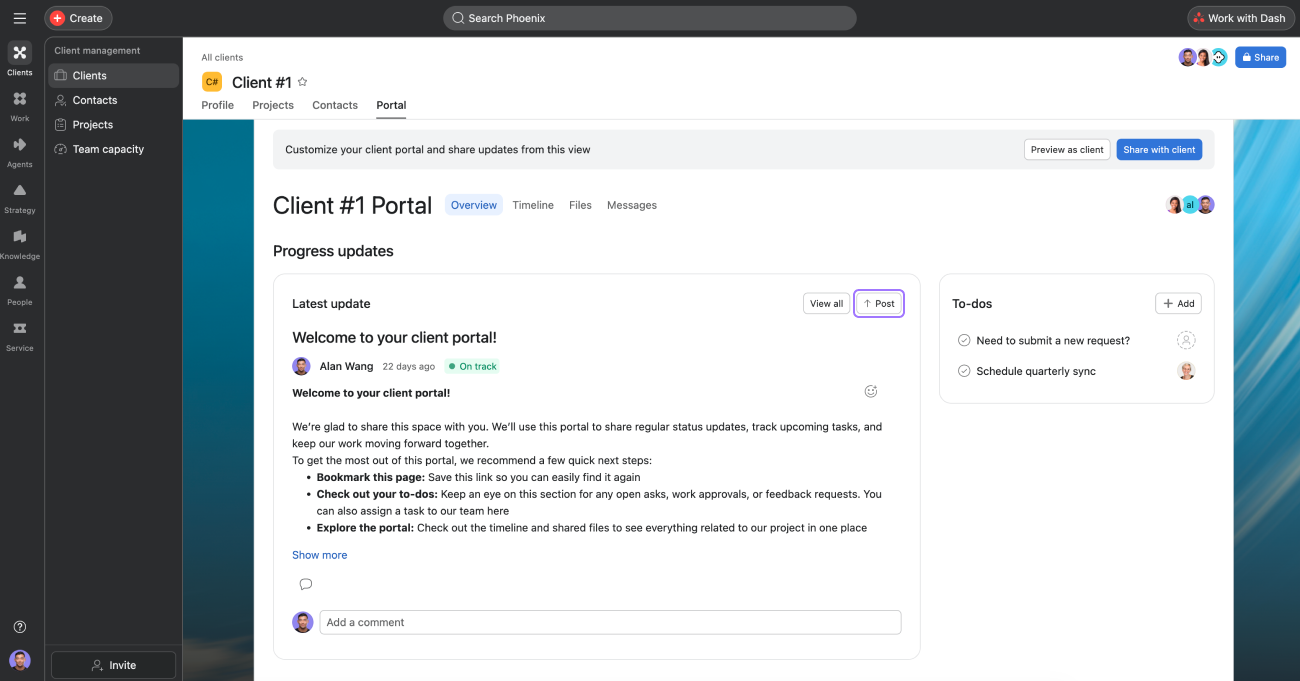Open the Agents sidebar icon
The image size is (1300, 681).
click(19, 152)
